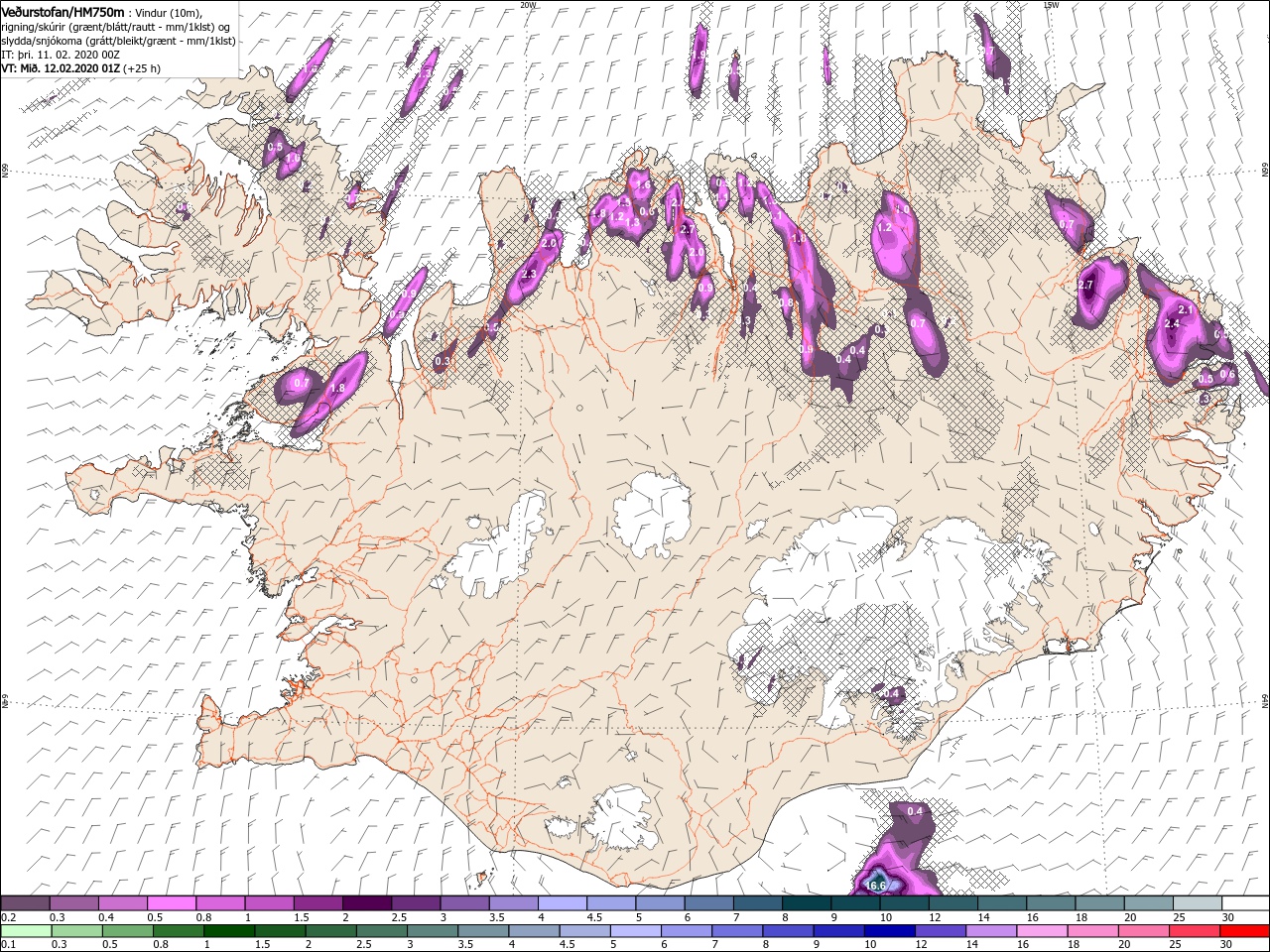The image size is (1270, 952).
Task: Click the Hofsjökull glacier white area in central Iceland
Action: (x=652, y=514)
